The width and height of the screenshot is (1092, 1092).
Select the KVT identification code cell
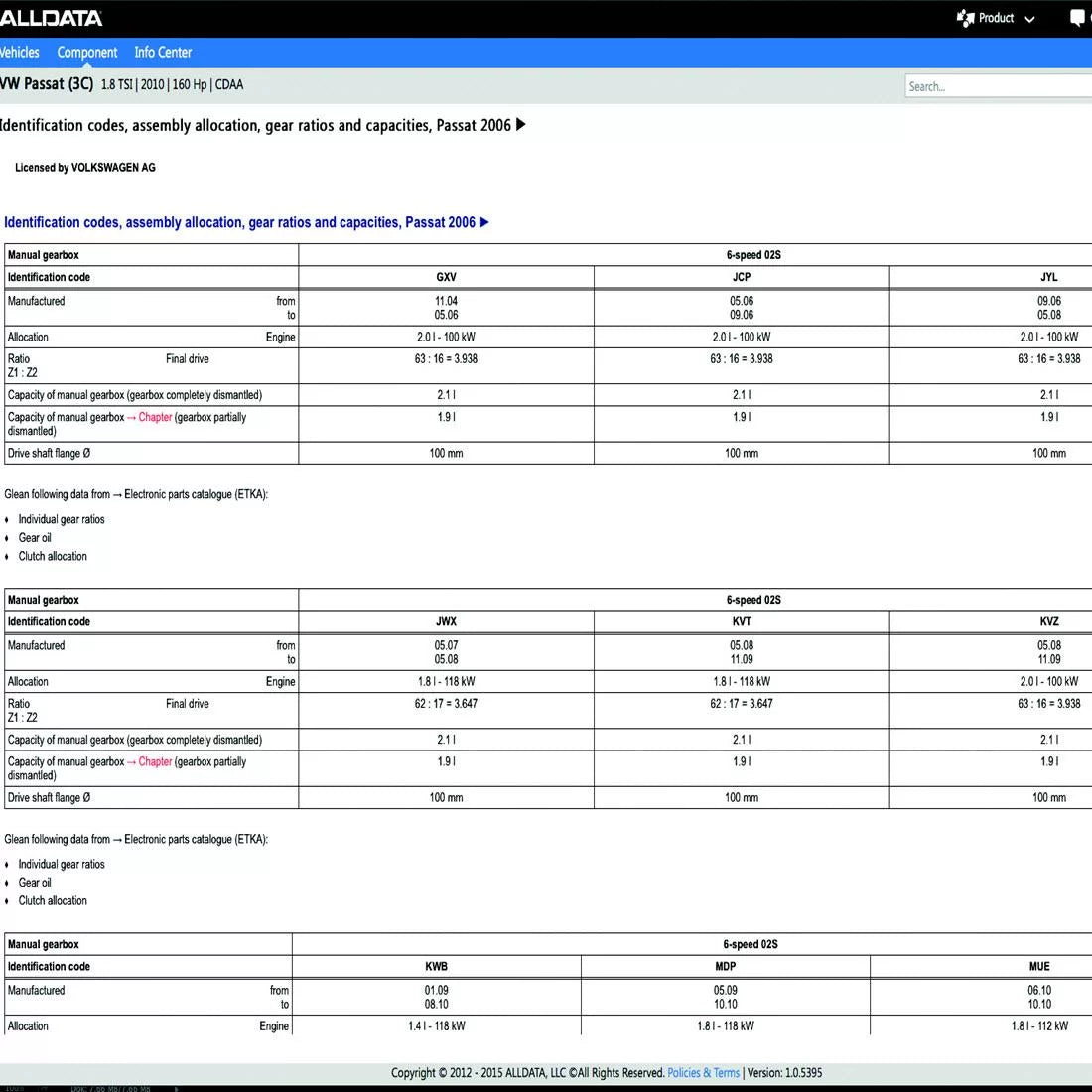[x=742, y=621]
